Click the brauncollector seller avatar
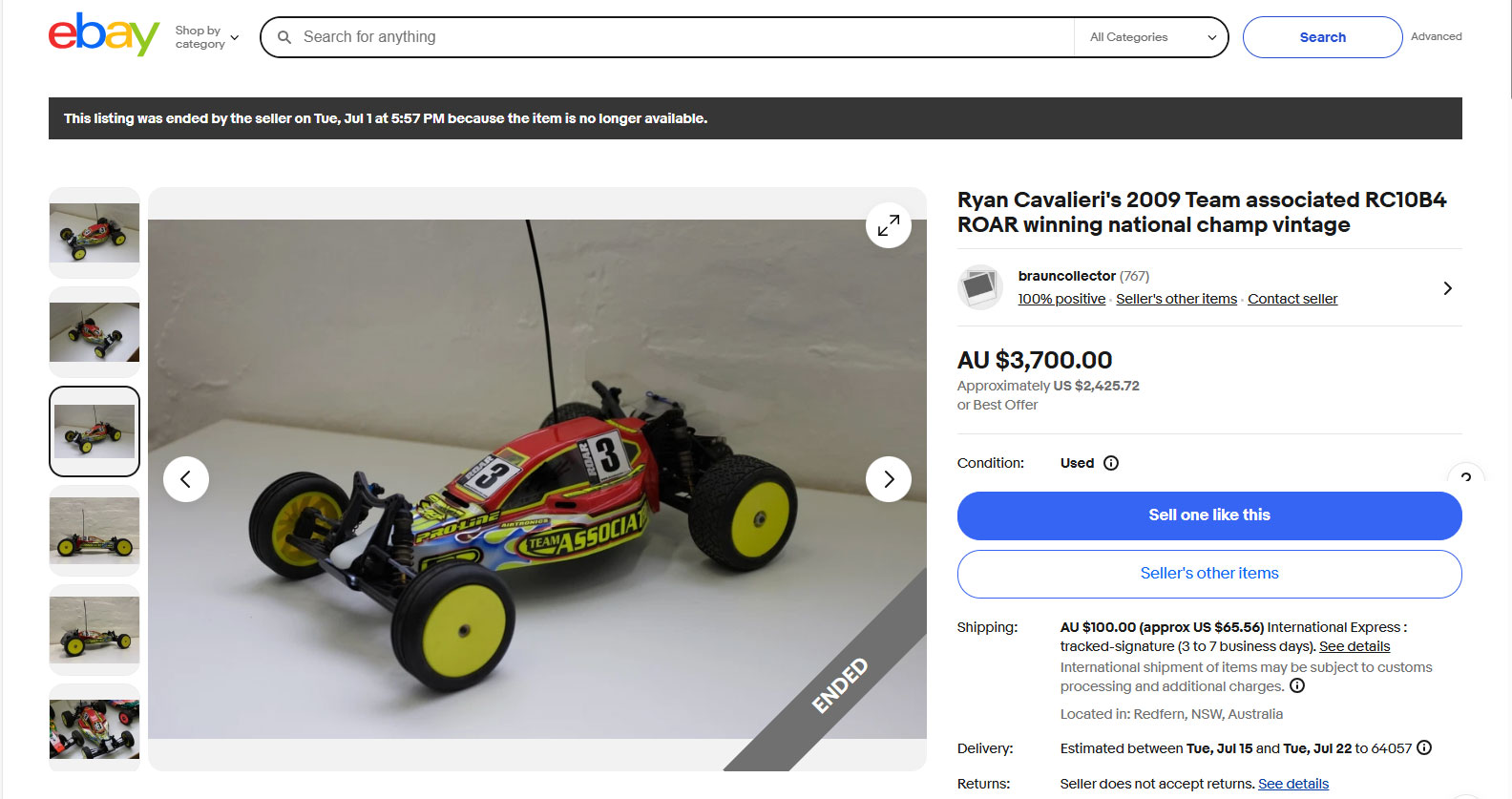Screen dimensions: 1512x799 [x=980, y=287]
